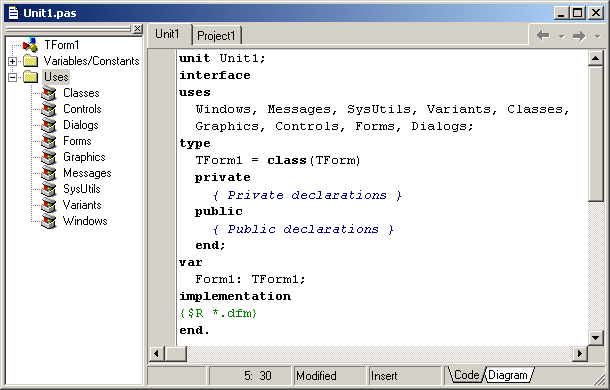Click the Variants unit icon
The height and width of the screenshot is (390, 610).
(49, 205)
